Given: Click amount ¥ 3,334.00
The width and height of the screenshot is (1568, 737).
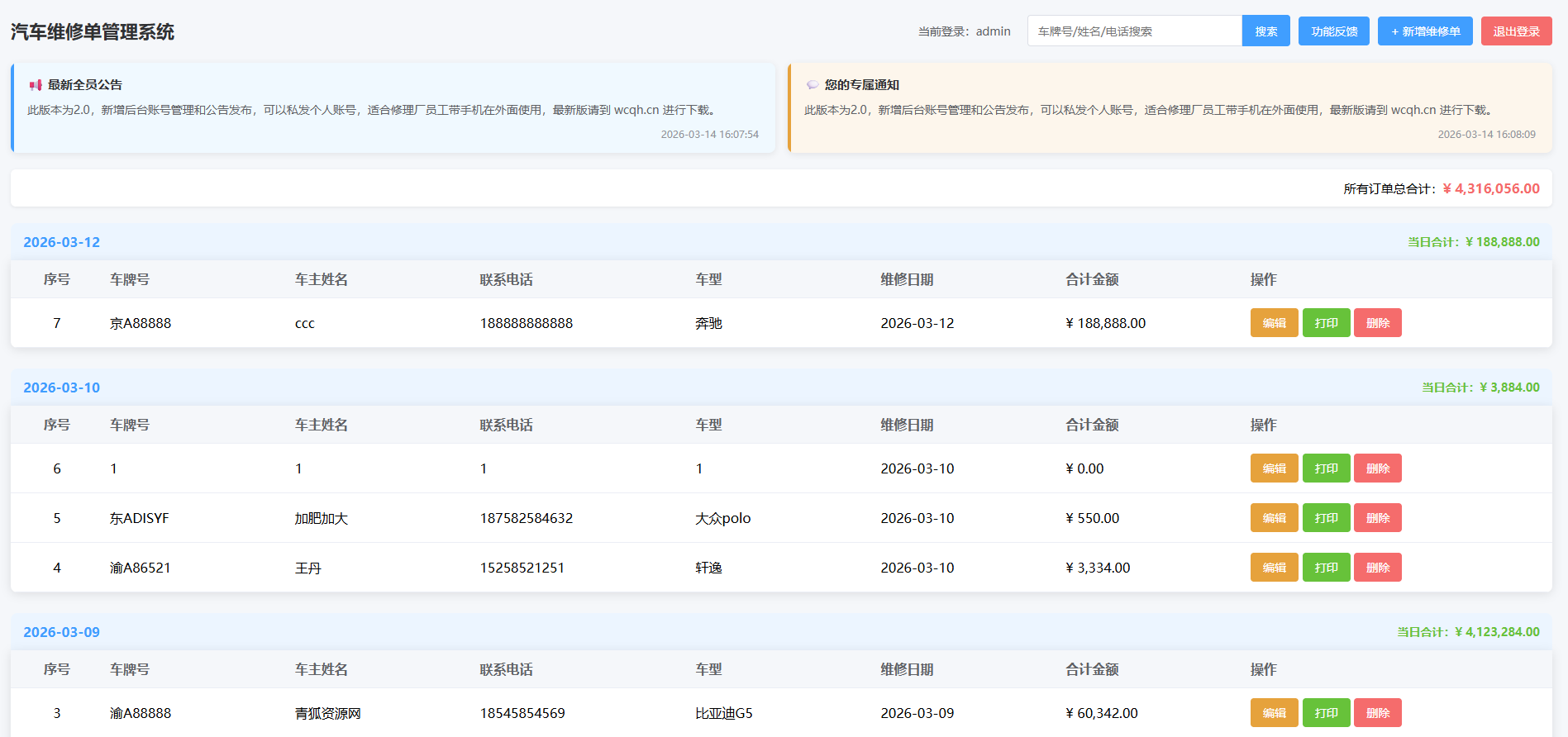Looking at the screenshot, I should 1098,568.
